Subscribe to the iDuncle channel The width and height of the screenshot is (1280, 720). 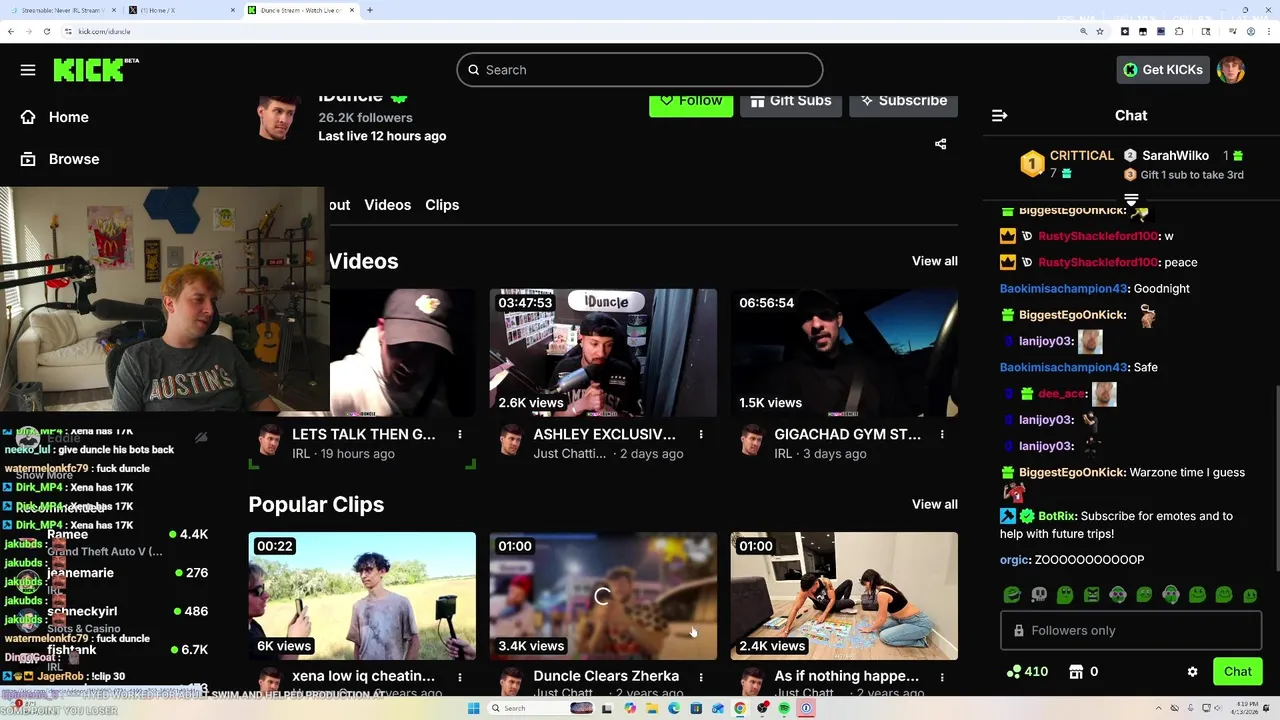coord(903,102)
